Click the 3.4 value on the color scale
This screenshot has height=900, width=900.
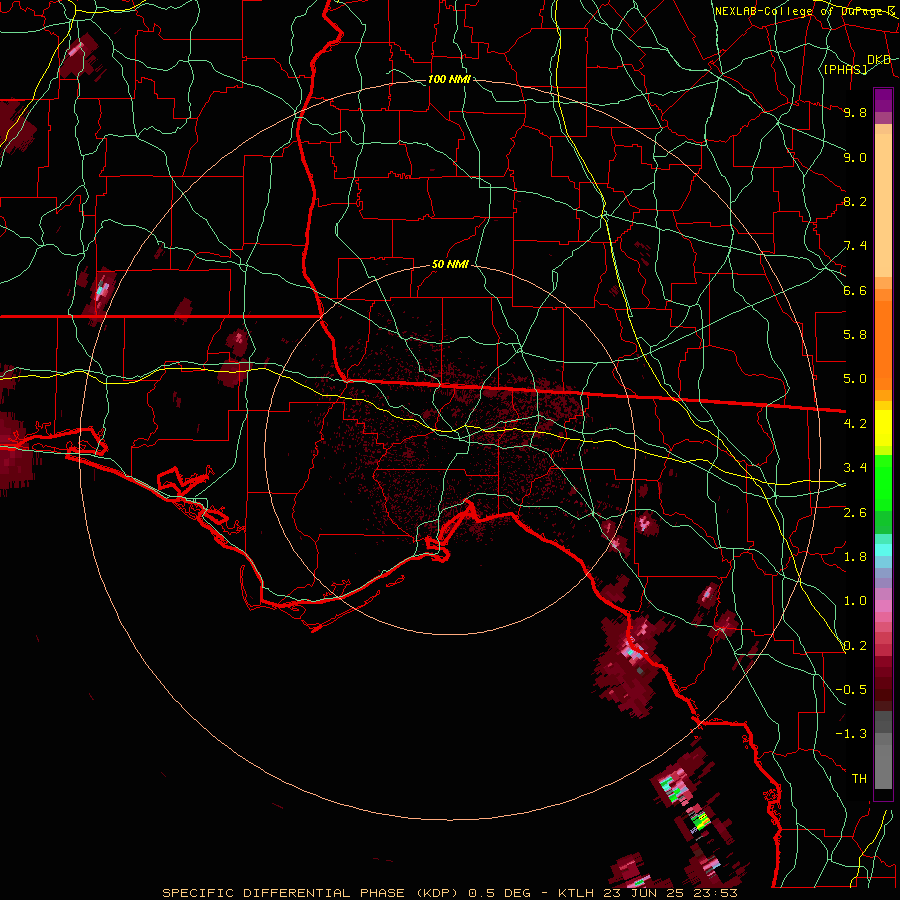click(x=855, y=468)
